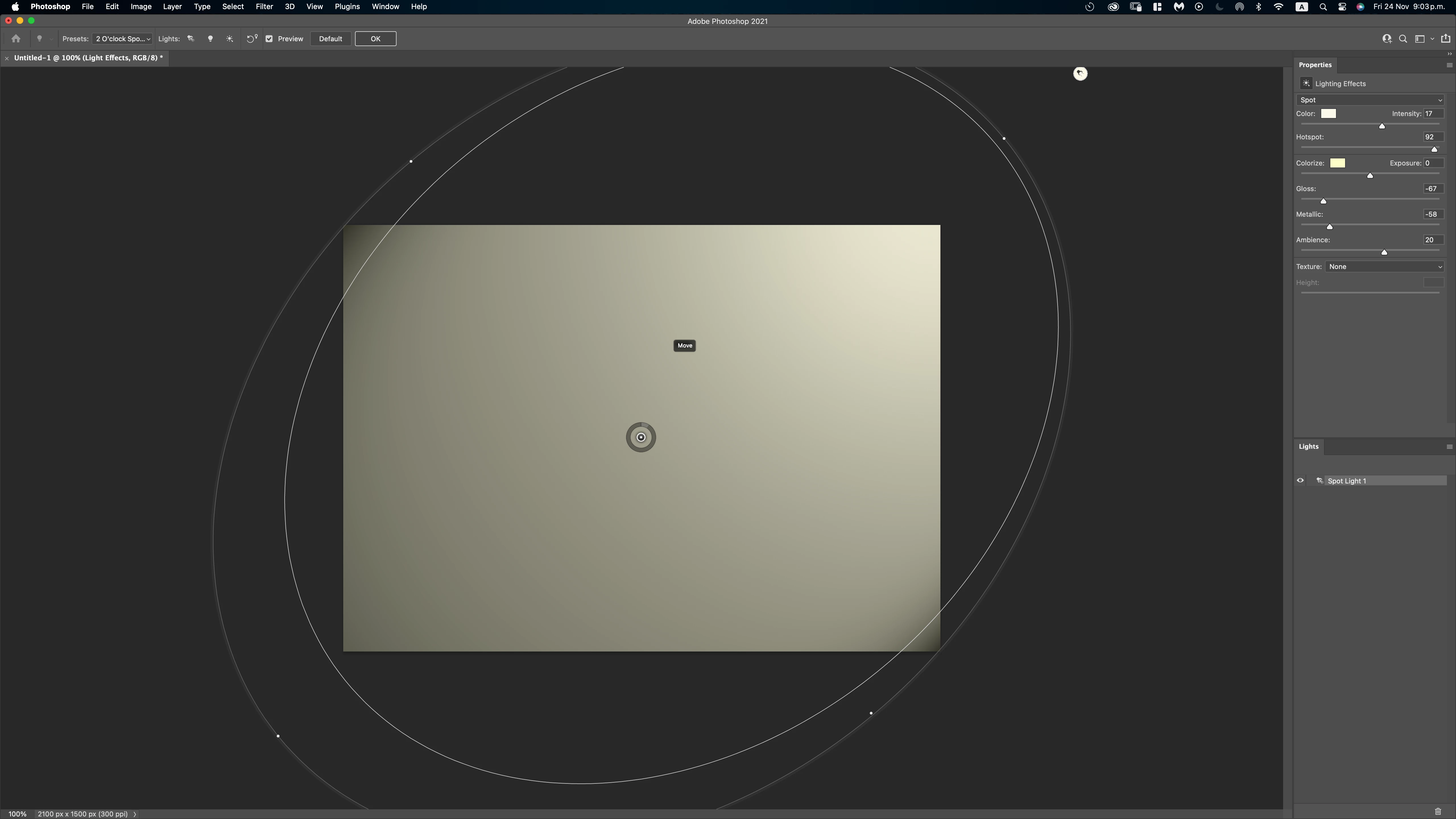Open the Colorize color swatch
1456x819 pixels.
pyautogui.click(x=1337, y=163)
